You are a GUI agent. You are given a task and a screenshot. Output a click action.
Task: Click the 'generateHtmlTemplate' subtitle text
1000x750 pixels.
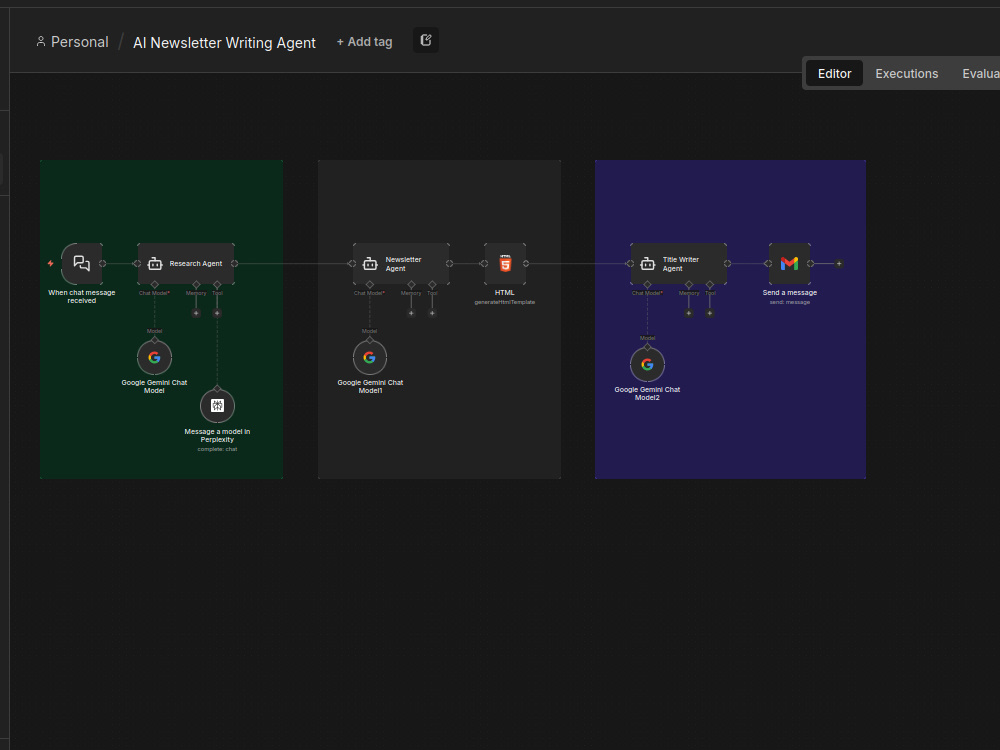pos(504,302)
